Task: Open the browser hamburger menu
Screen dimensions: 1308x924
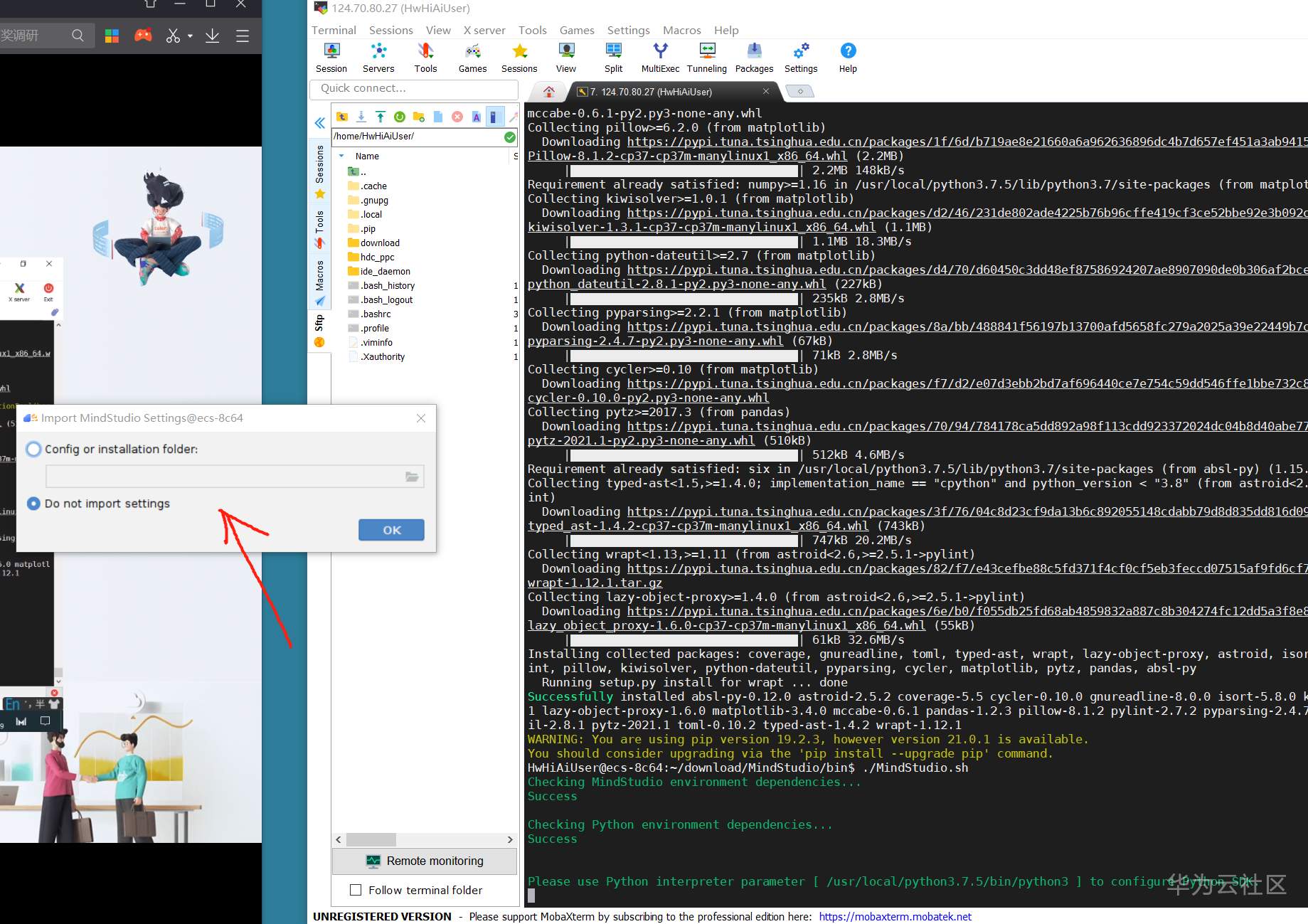Action: point(243,36)
